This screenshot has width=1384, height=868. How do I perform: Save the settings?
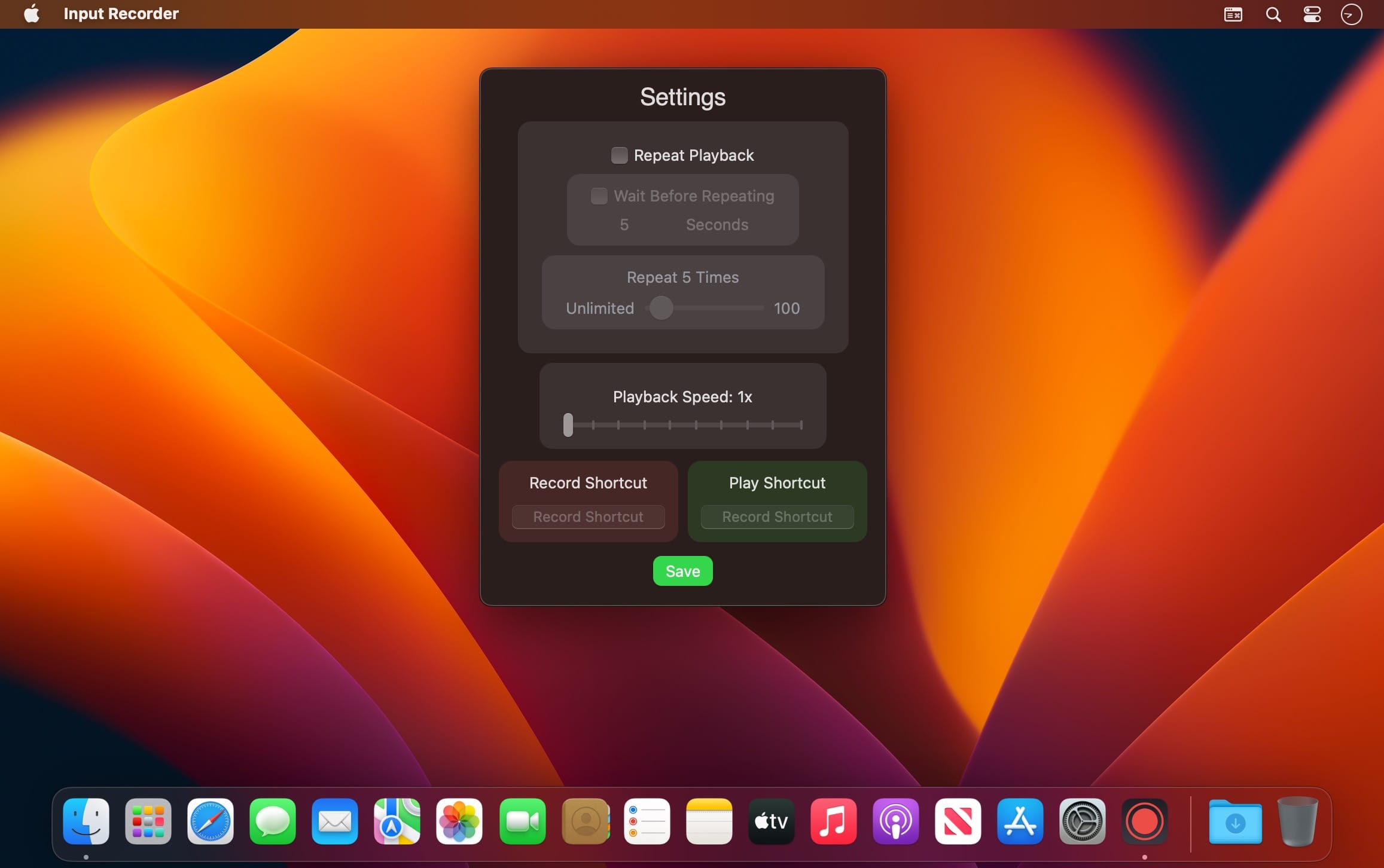[682, 571]
